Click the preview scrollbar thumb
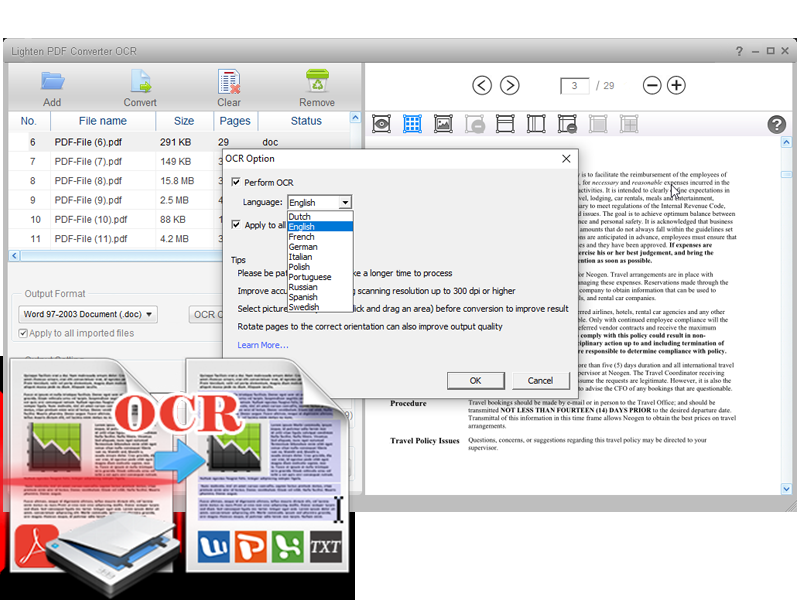The height and width of the screenshot is (600, 800). point(786,175)
